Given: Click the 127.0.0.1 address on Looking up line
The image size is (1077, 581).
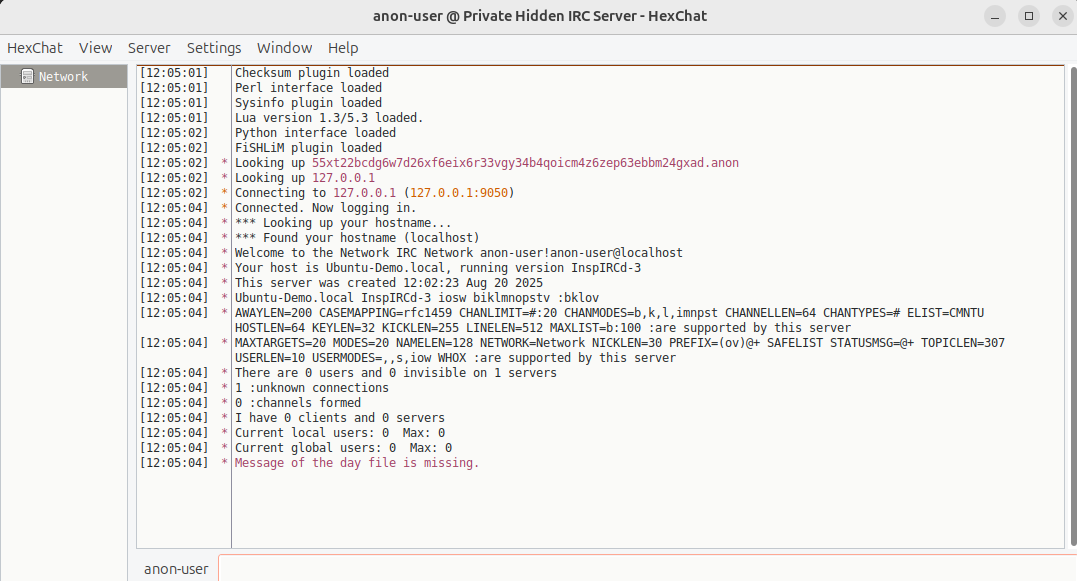Looking at the screenshot, I should (343, 178).
